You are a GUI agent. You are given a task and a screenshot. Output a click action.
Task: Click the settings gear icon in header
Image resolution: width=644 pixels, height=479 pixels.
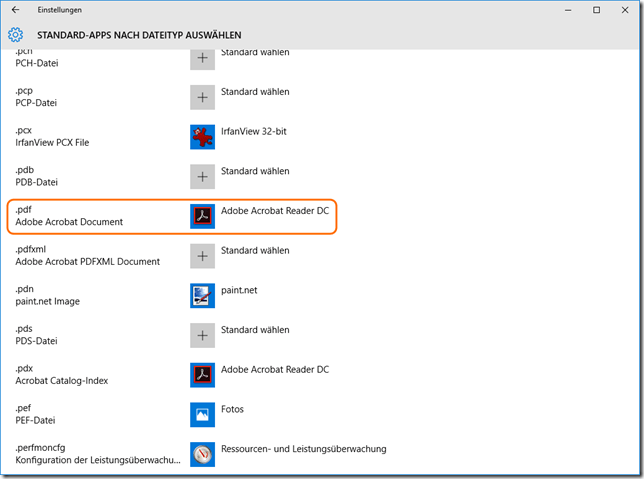coord(15,35)
